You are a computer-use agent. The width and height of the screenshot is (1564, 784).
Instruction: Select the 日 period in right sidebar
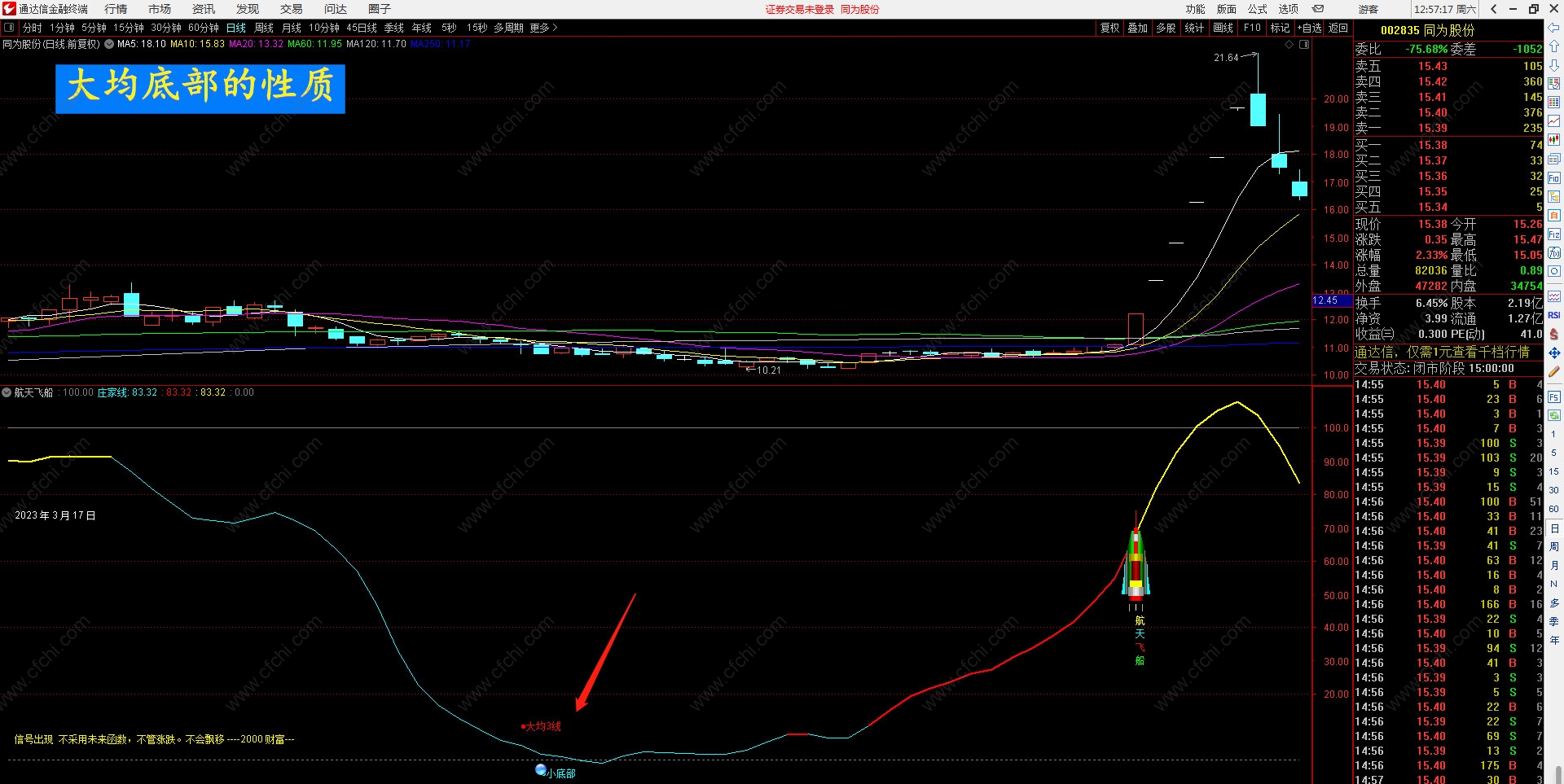[1554, 528]
